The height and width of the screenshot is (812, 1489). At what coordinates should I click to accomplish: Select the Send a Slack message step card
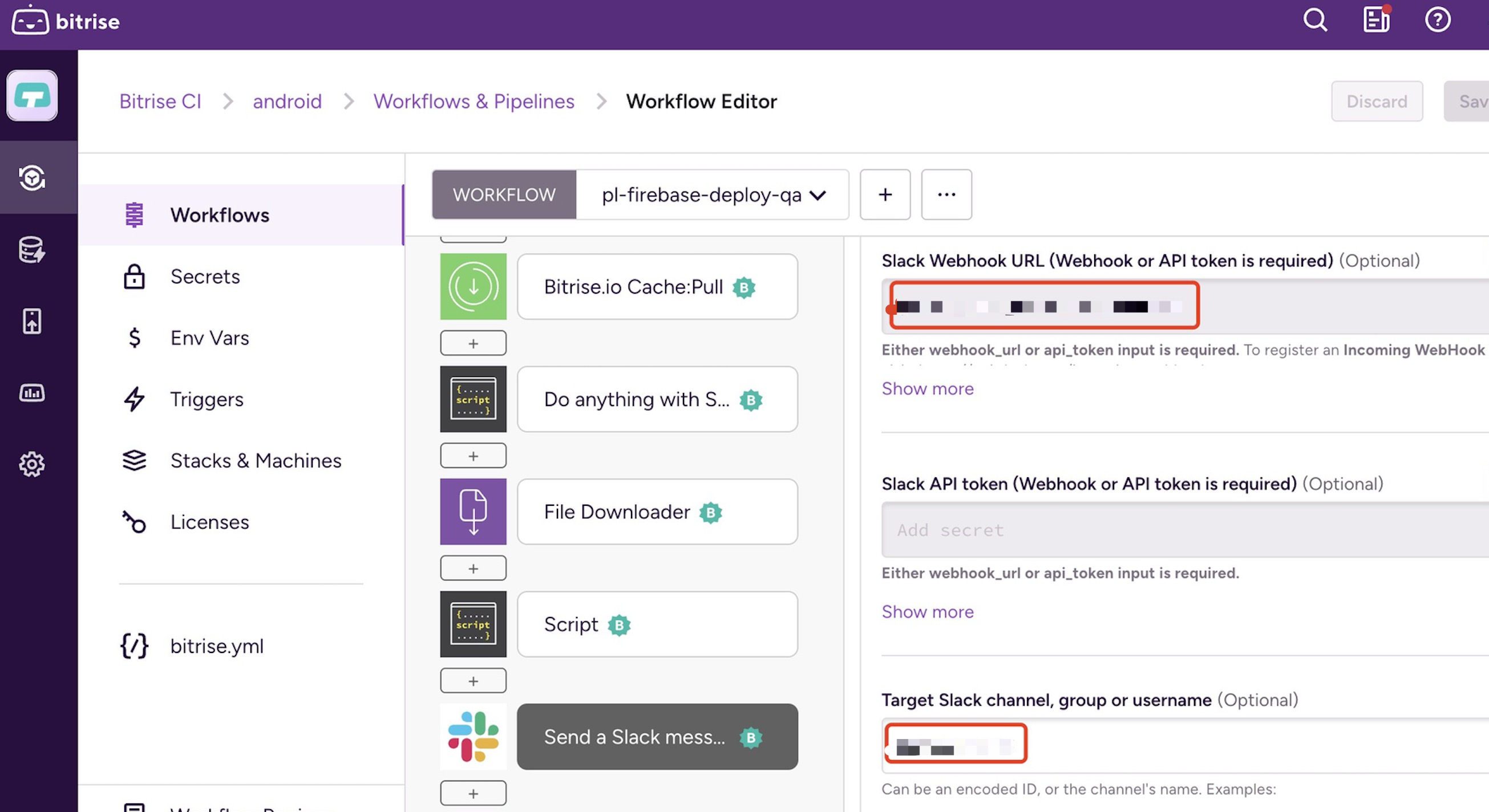tap(657, 737)
